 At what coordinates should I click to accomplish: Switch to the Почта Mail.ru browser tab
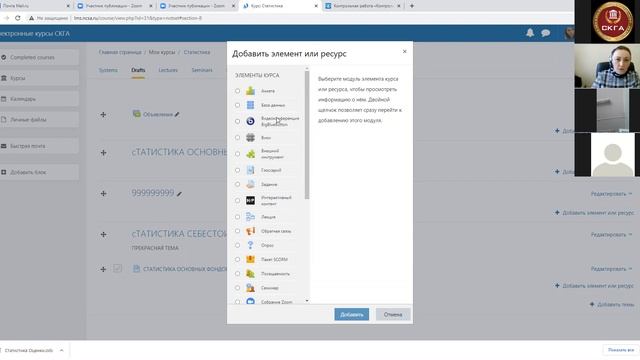(35, 6)
